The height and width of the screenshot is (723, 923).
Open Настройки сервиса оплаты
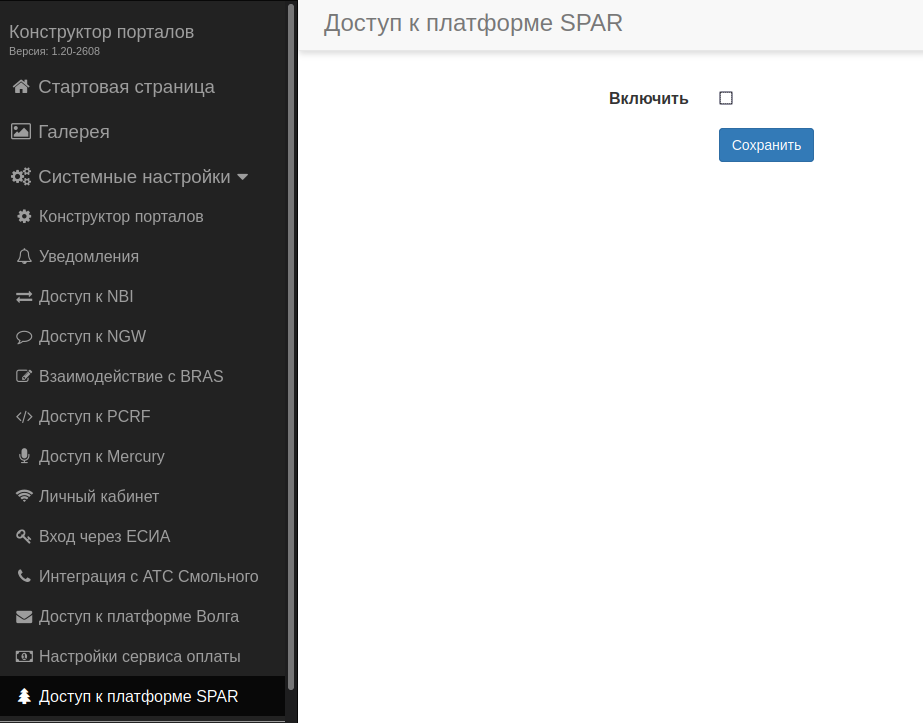click(x=142, y=656)
